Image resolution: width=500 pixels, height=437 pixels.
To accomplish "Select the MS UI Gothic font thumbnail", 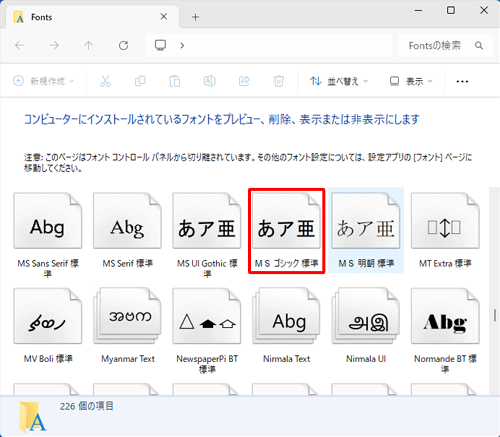I will (x=207, y=221).
